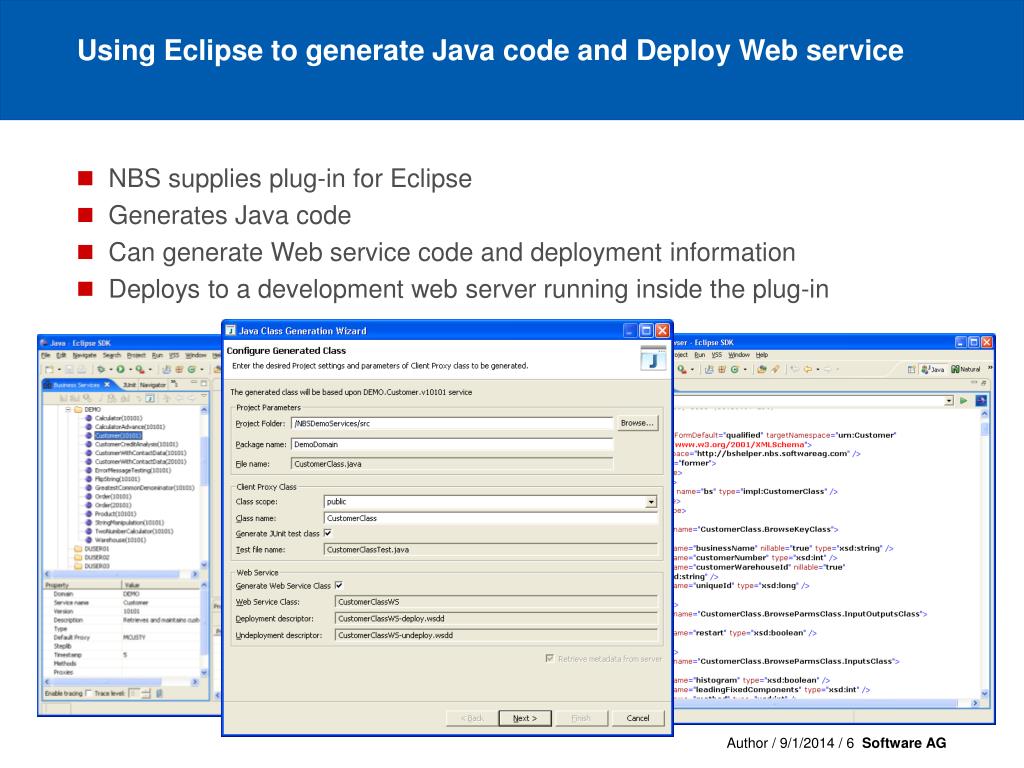The width and height of the screenshot is (1024, 768).
Task: Select the Java perspective button
Action: [933, 369]
